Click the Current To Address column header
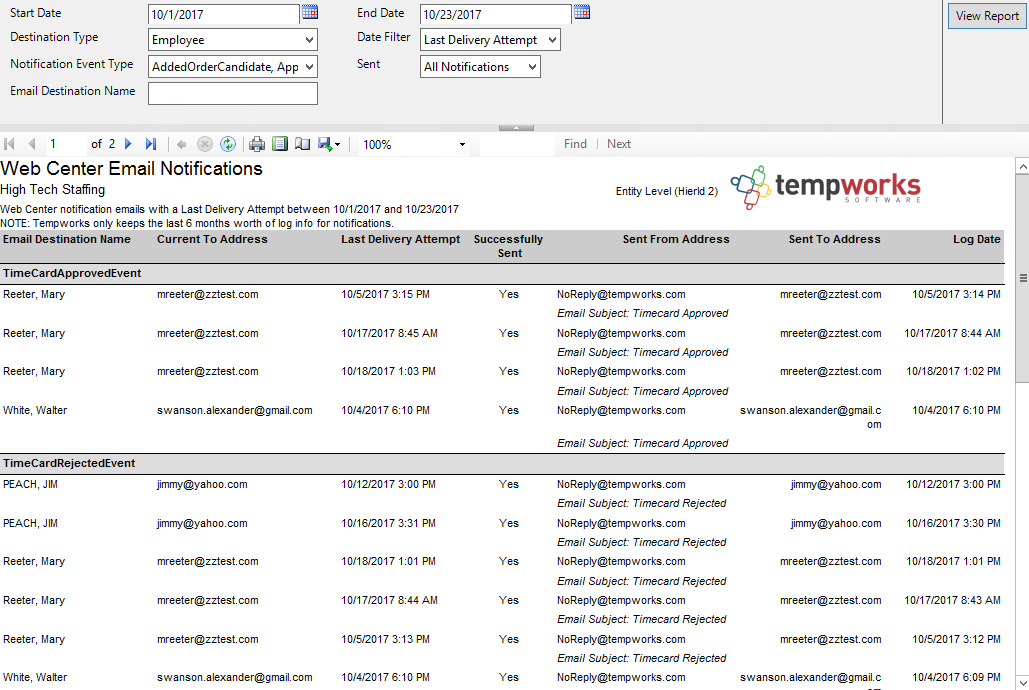This screenshot has width=1029, height=690. coord(212,239)
